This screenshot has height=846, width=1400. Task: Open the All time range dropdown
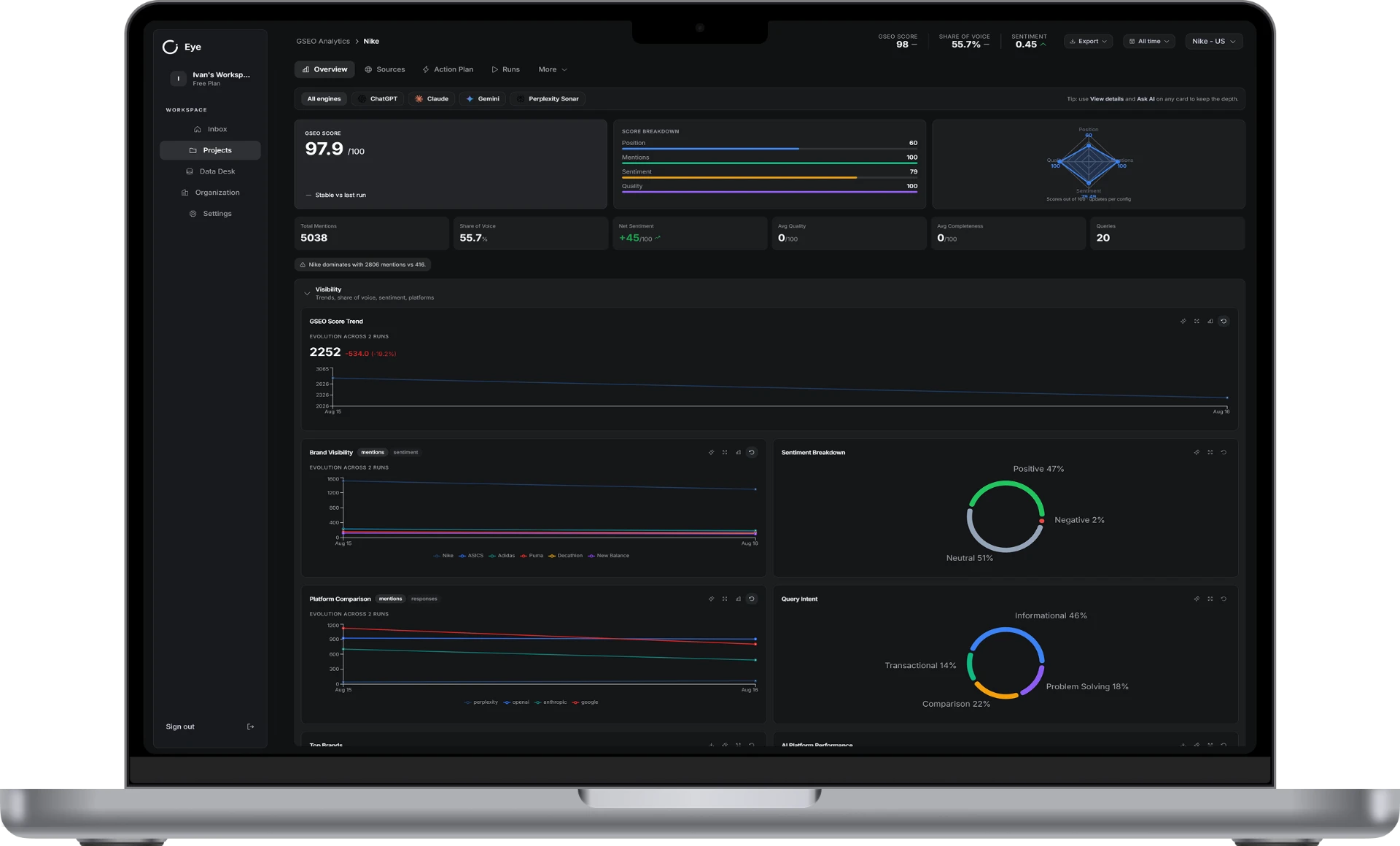pos(1149,42)
